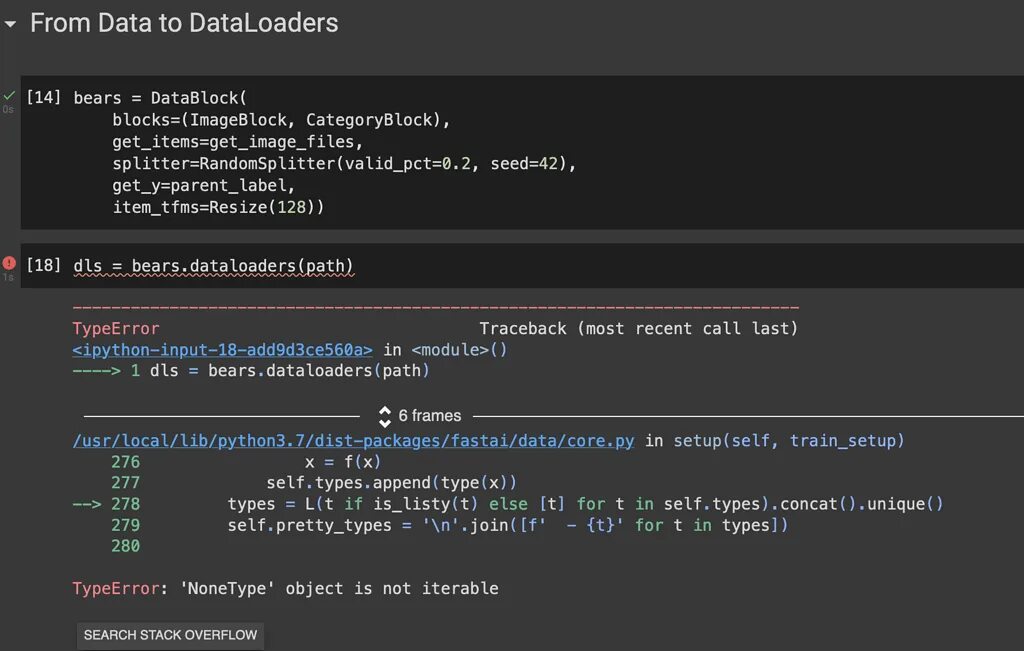Click the Traceback (most recent call last) text
Screen dimensions: 1024x651
pos(639,328)
